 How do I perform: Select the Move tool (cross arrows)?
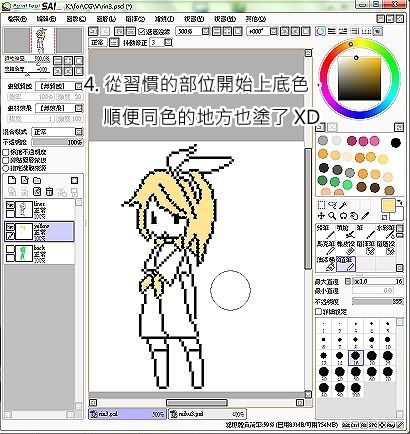(321, 216)
